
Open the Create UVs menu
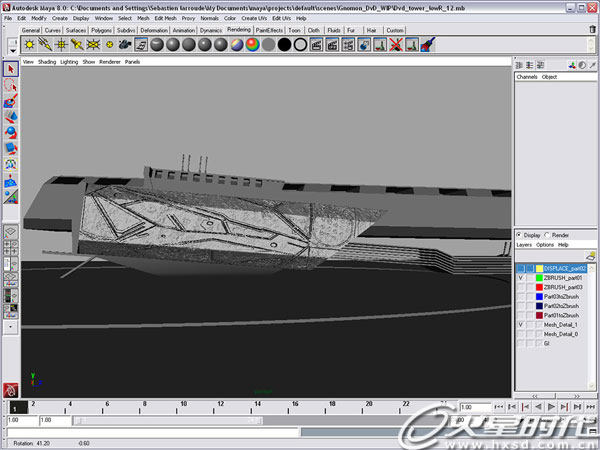255,18
